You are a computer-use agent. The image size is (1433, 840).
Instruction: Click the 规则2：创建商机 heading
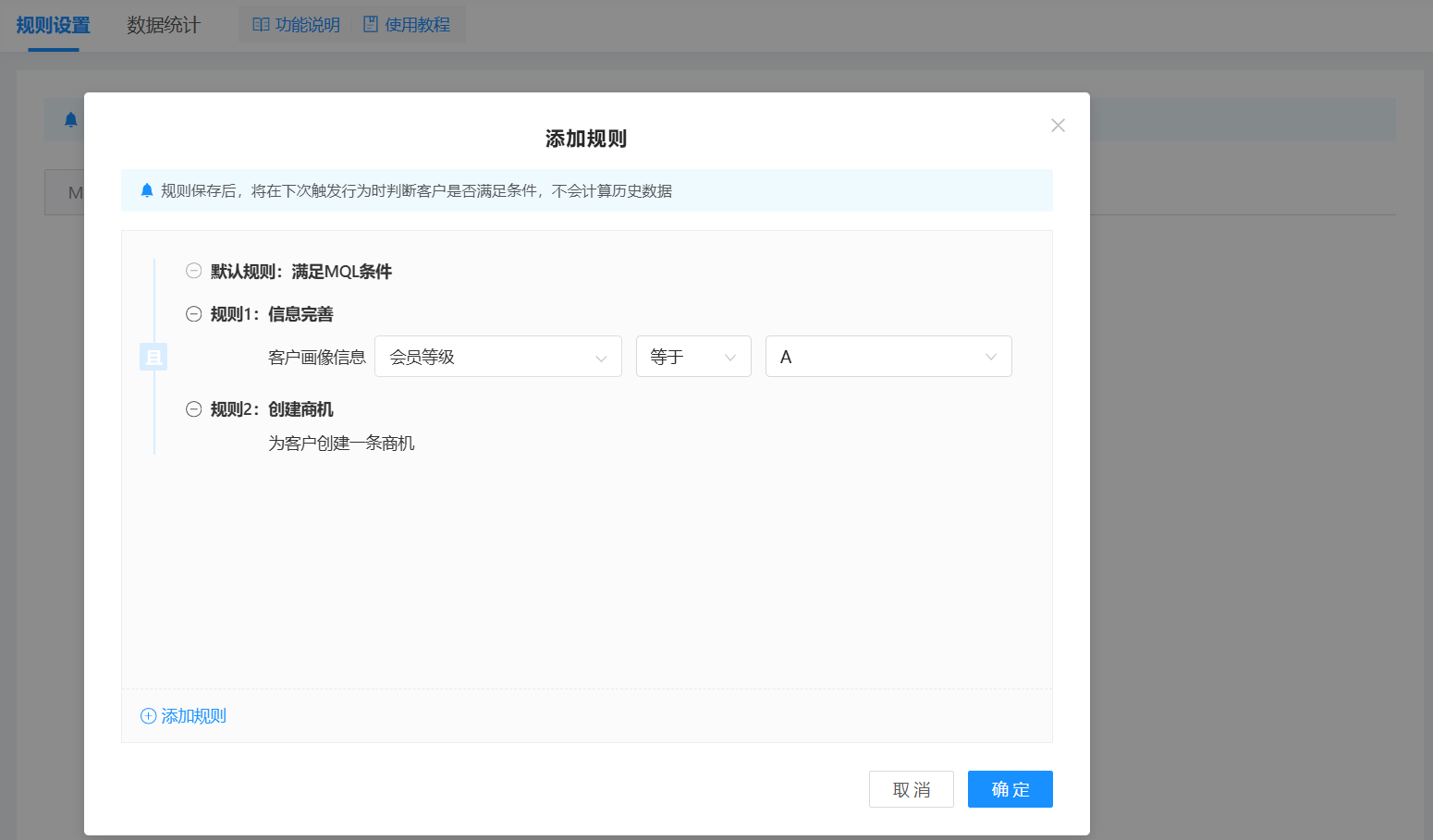point(272,409)
